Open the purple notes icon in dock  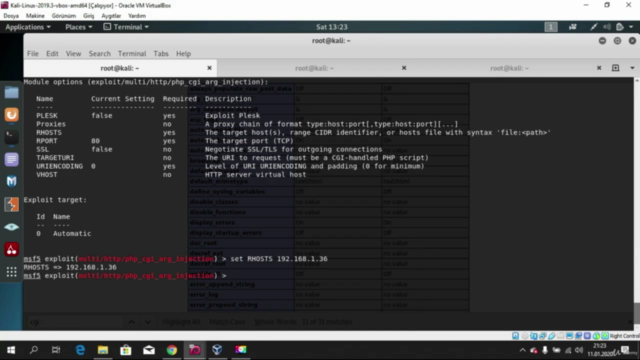pos(11,159)
